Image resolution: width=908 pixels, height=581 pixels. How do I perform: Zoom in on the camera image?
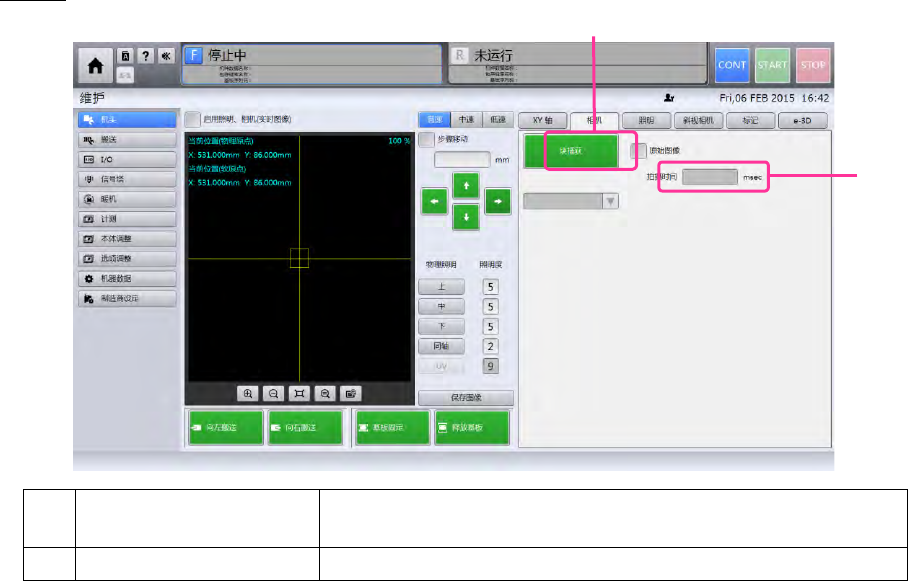248,394
